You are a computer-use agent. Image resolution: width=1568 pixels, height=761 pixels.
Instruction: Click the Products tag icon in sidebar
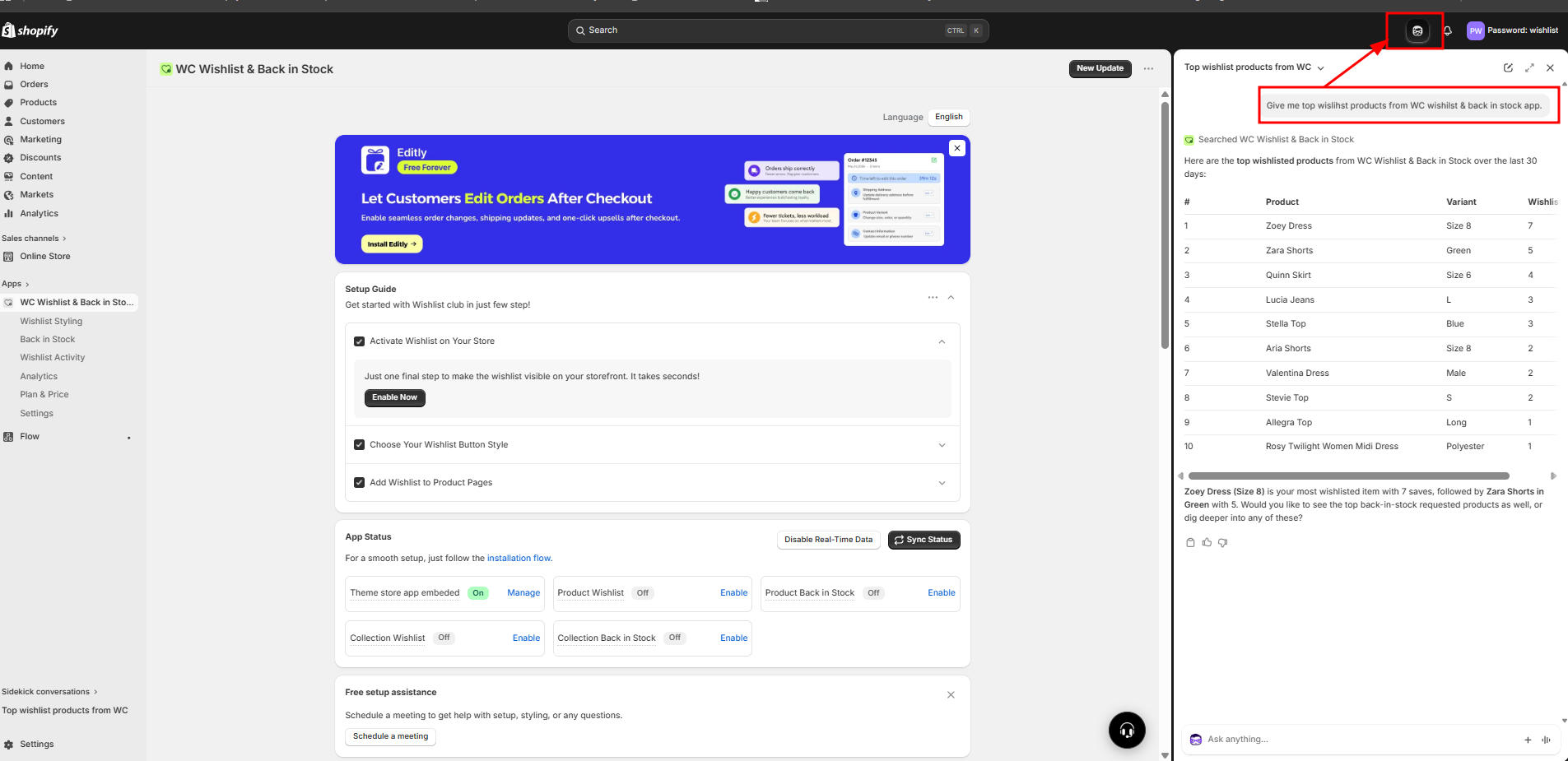(x=8, y=103)
